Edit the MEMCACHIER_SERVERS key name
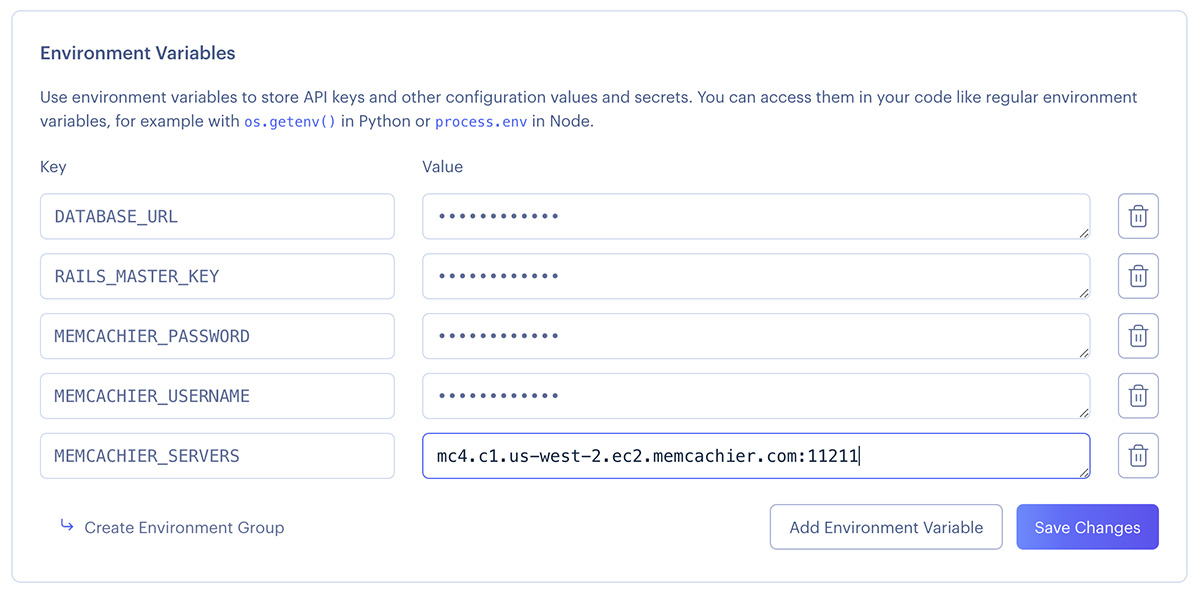 click(x=217, y=456)
